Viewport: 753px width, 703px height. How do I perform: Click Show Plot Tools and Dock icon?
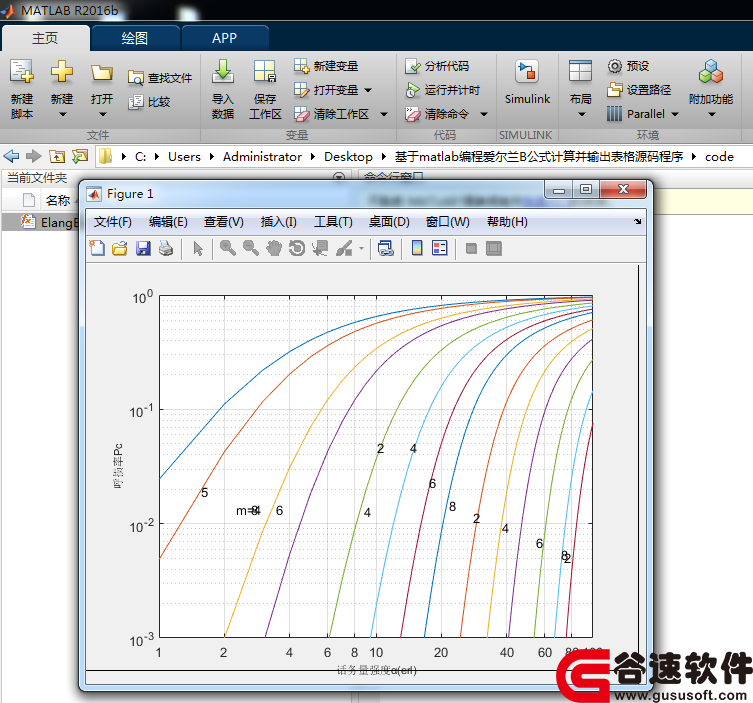point(494,248)
